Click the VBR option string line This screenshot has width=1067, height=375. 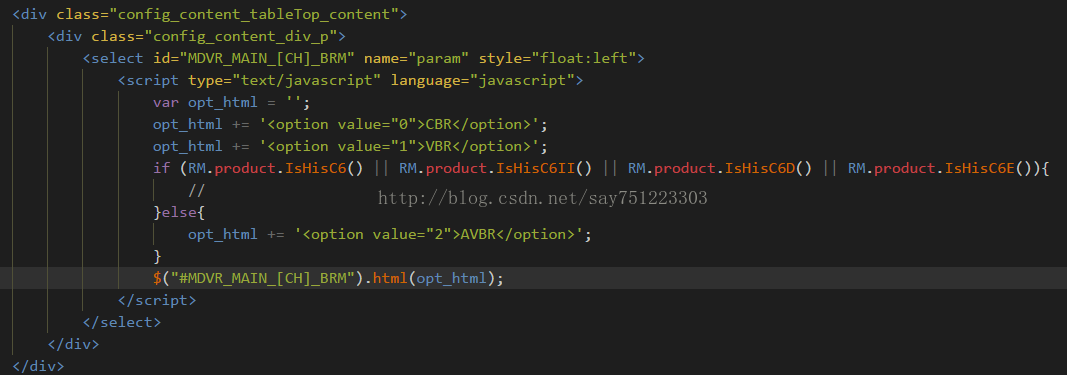coord(350,146)
